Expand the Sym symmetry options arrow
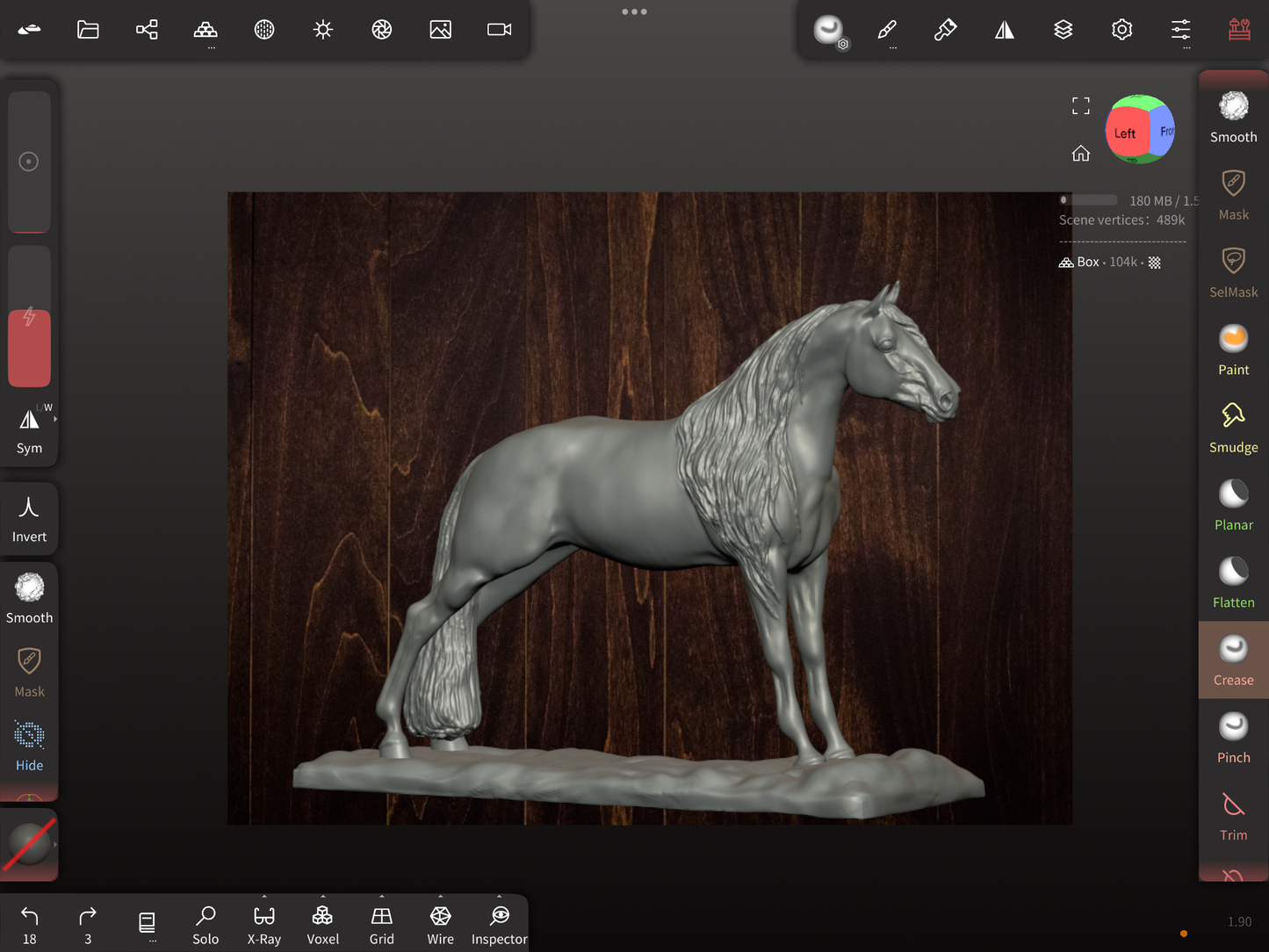 (x=55, y=420)
